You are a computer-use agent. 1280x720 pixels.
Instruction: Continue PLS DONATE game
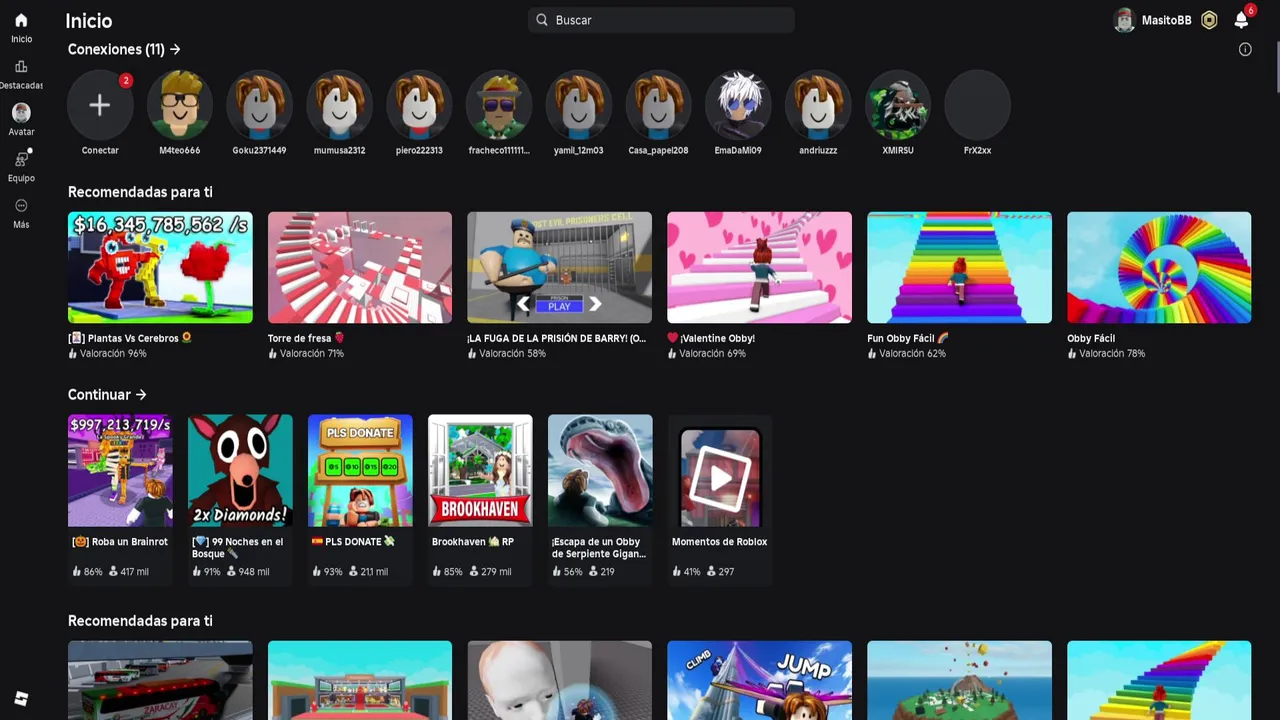click(x=360, y=470)
